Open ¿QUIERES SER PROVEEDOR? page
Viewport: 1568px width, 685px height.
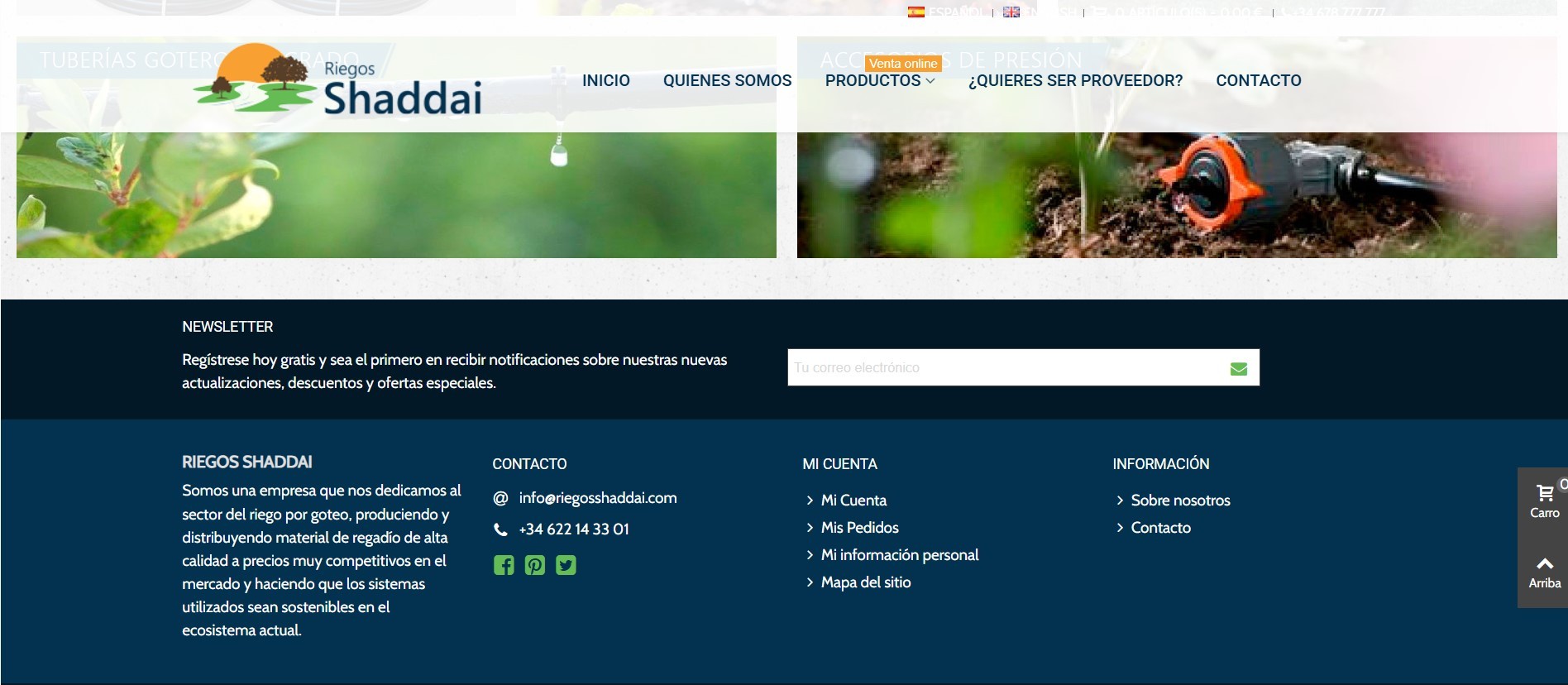coord(1075,80)
